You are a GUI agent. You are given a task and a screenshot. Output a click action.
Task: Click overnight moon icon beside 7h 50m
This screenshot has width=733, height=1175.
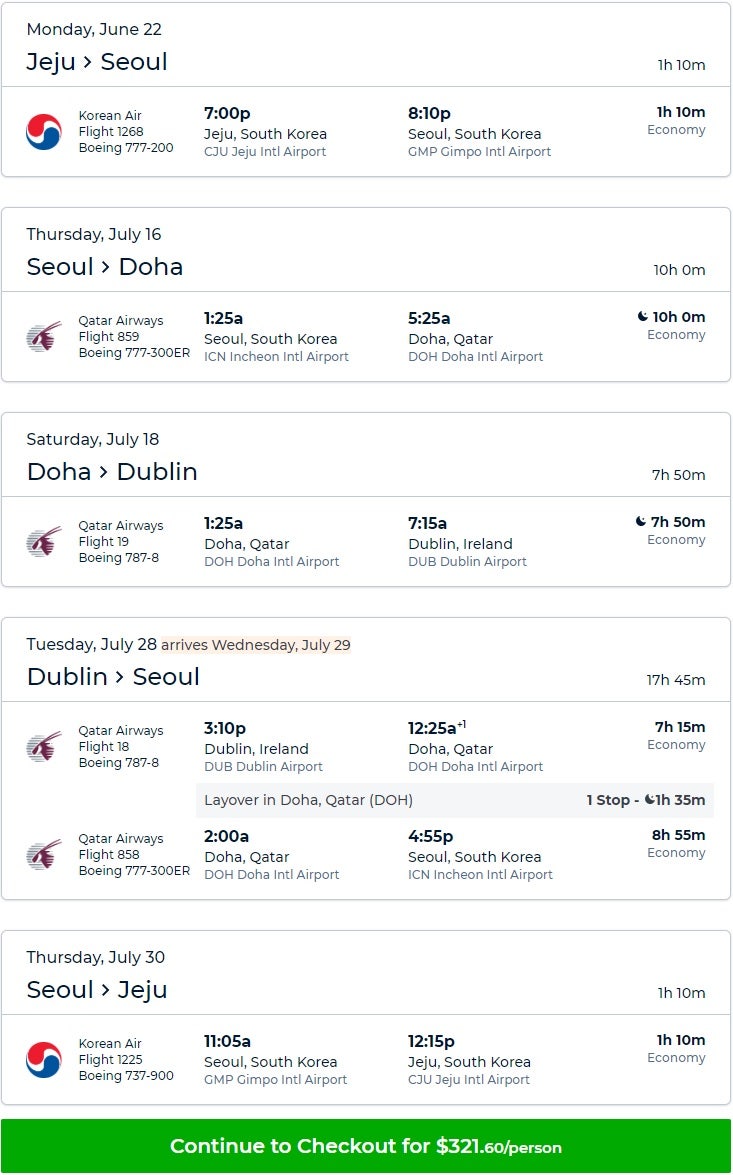click(641, 522)
